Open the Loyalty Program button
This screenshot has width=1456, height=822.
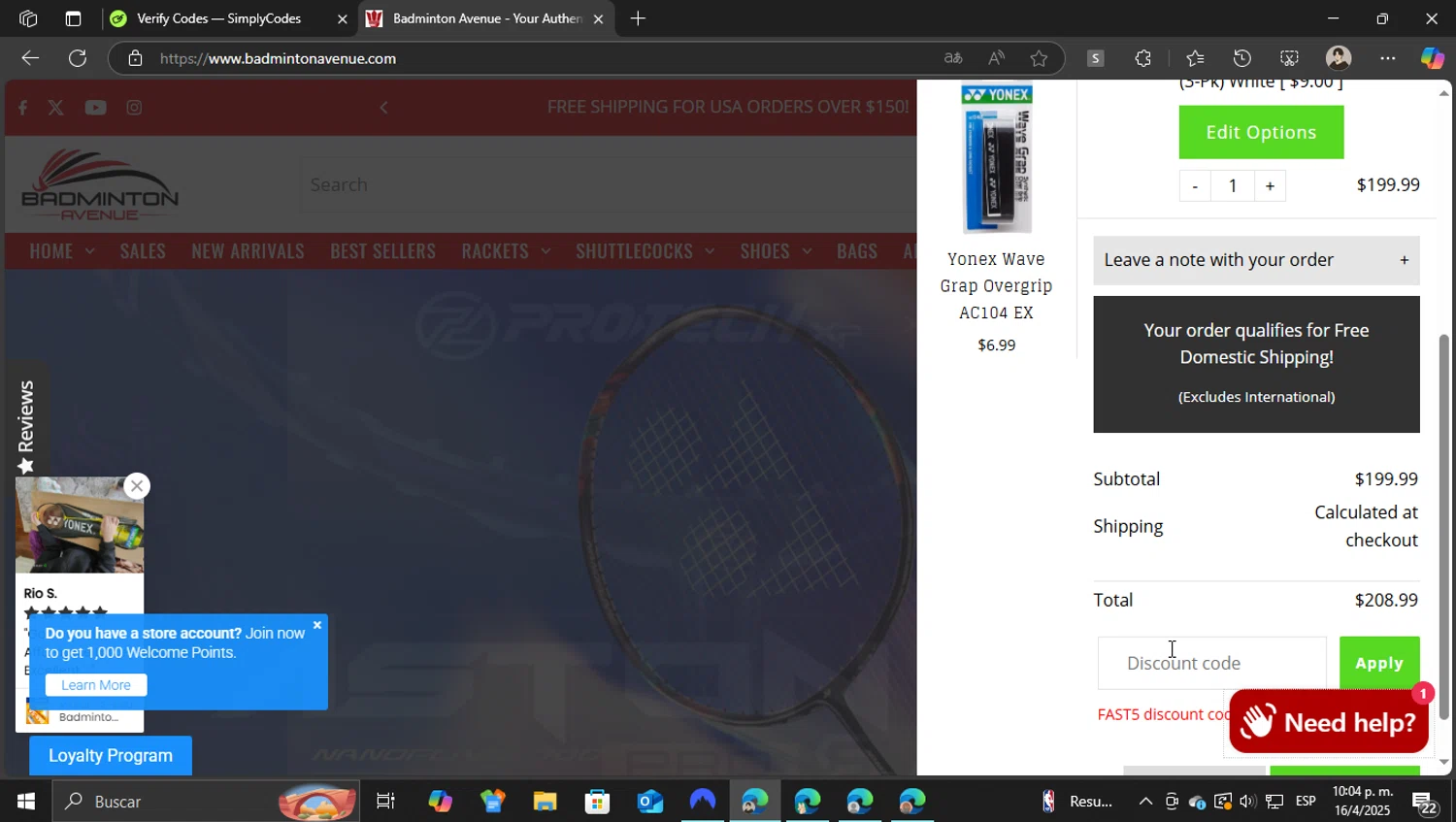coord(111,756)
